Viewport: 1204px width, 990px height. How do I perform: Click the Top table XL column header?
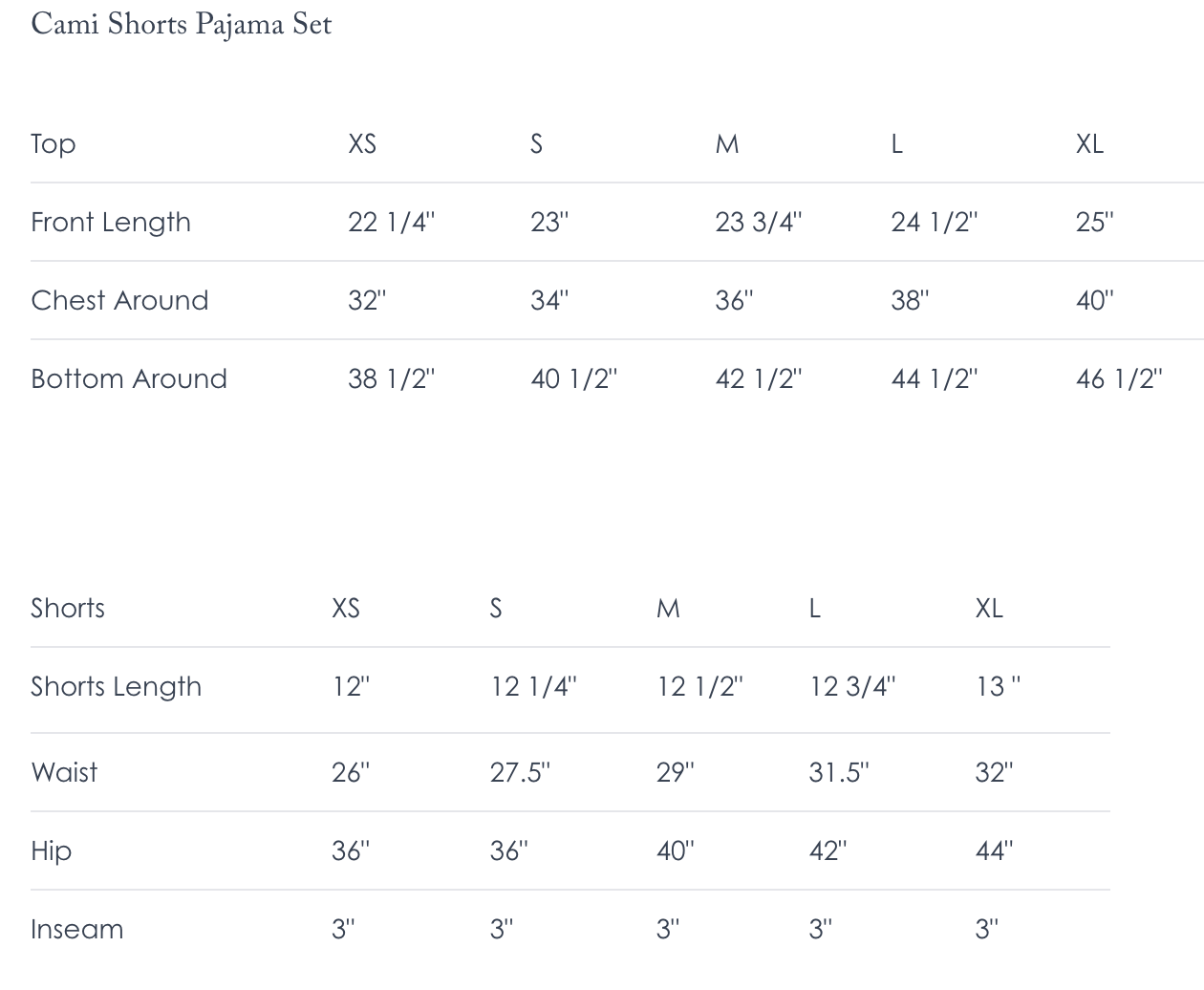[1089, 143]
